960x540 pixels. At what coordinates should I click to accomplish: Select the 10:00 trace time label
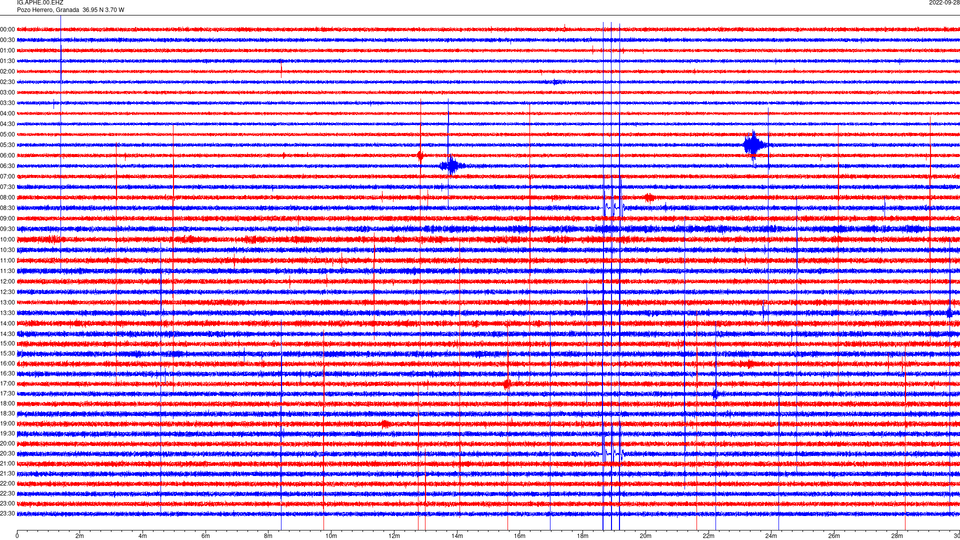7,239
